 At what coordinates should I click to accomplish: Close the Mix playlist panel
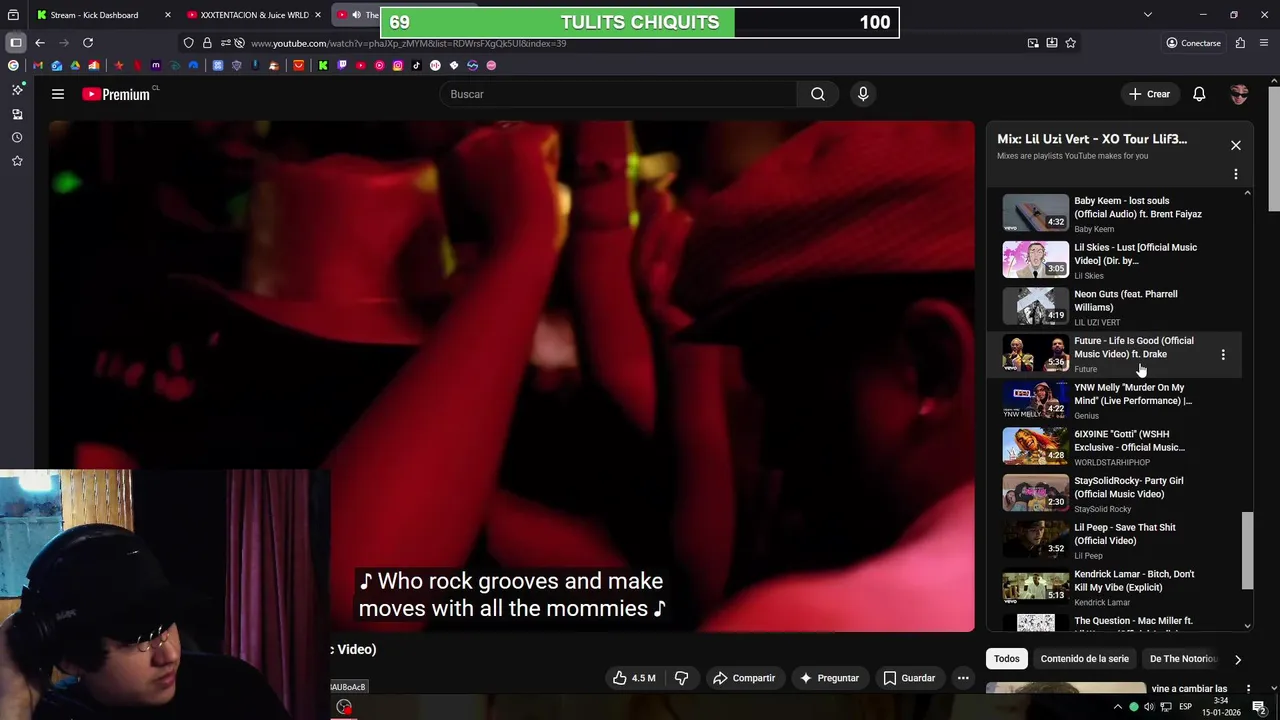[x=1236, y=145]
